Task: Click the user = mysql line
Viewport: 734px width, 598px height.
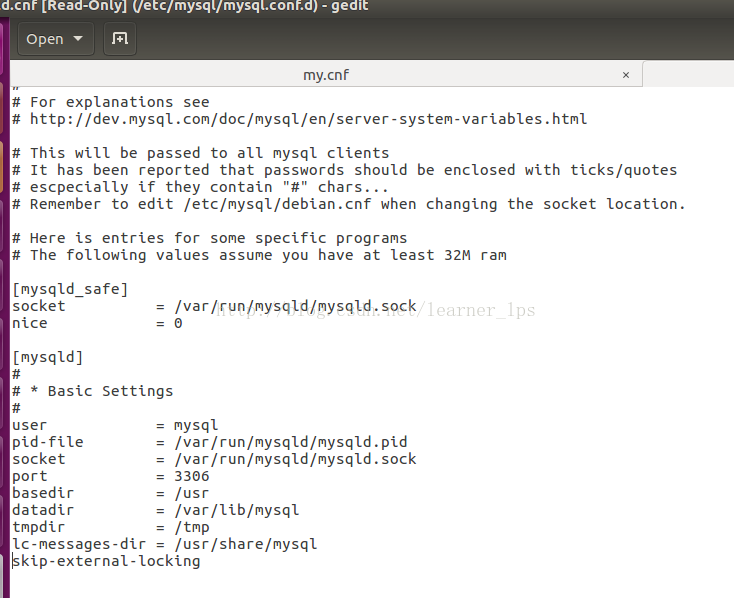Action: (114, 425)
